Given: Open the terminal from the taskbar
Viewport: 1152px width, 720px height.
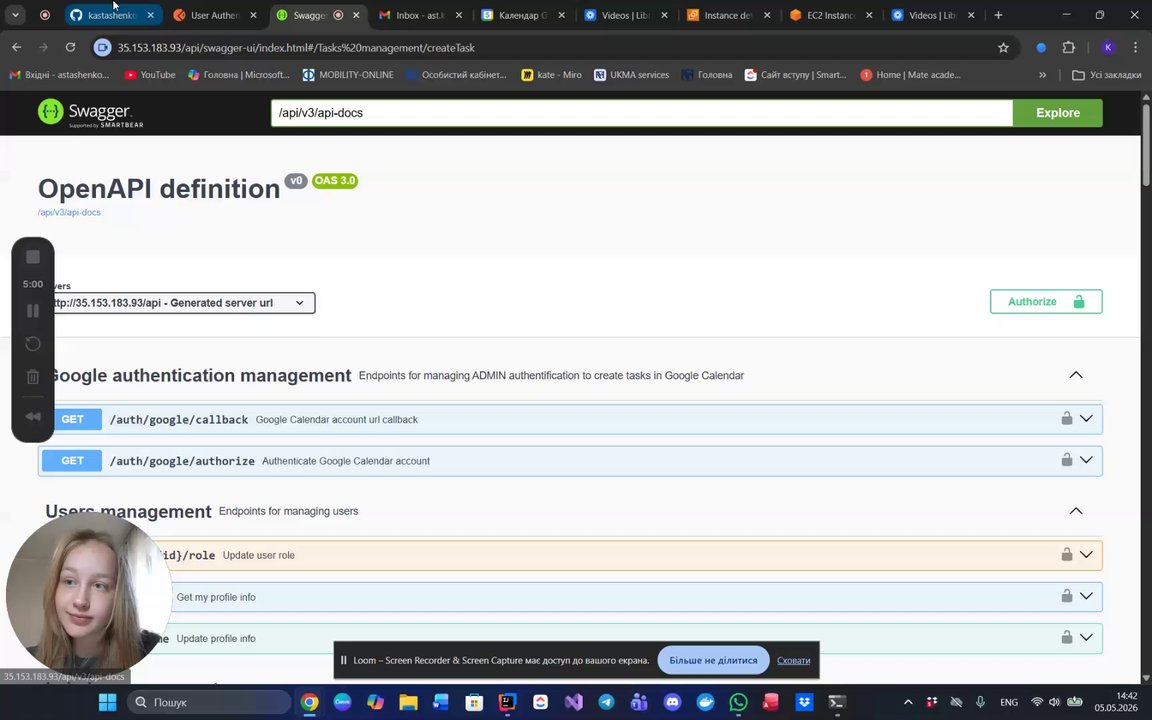Looking at the screenshot, I should pos(837,702).
